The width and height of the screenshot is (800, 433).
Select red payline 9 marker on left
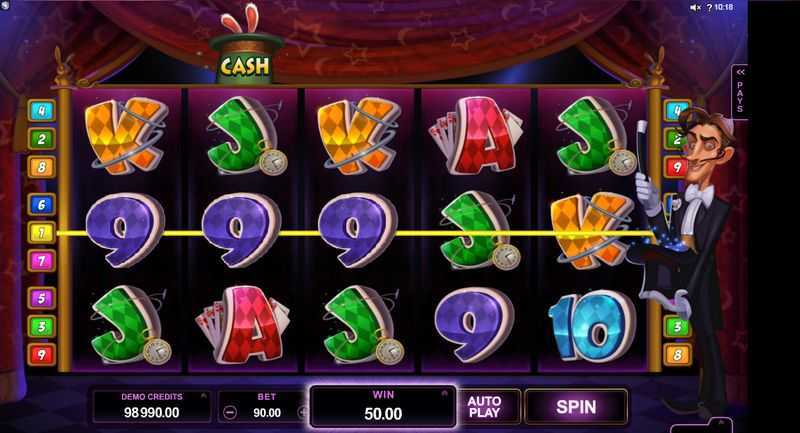pos(42,354)
